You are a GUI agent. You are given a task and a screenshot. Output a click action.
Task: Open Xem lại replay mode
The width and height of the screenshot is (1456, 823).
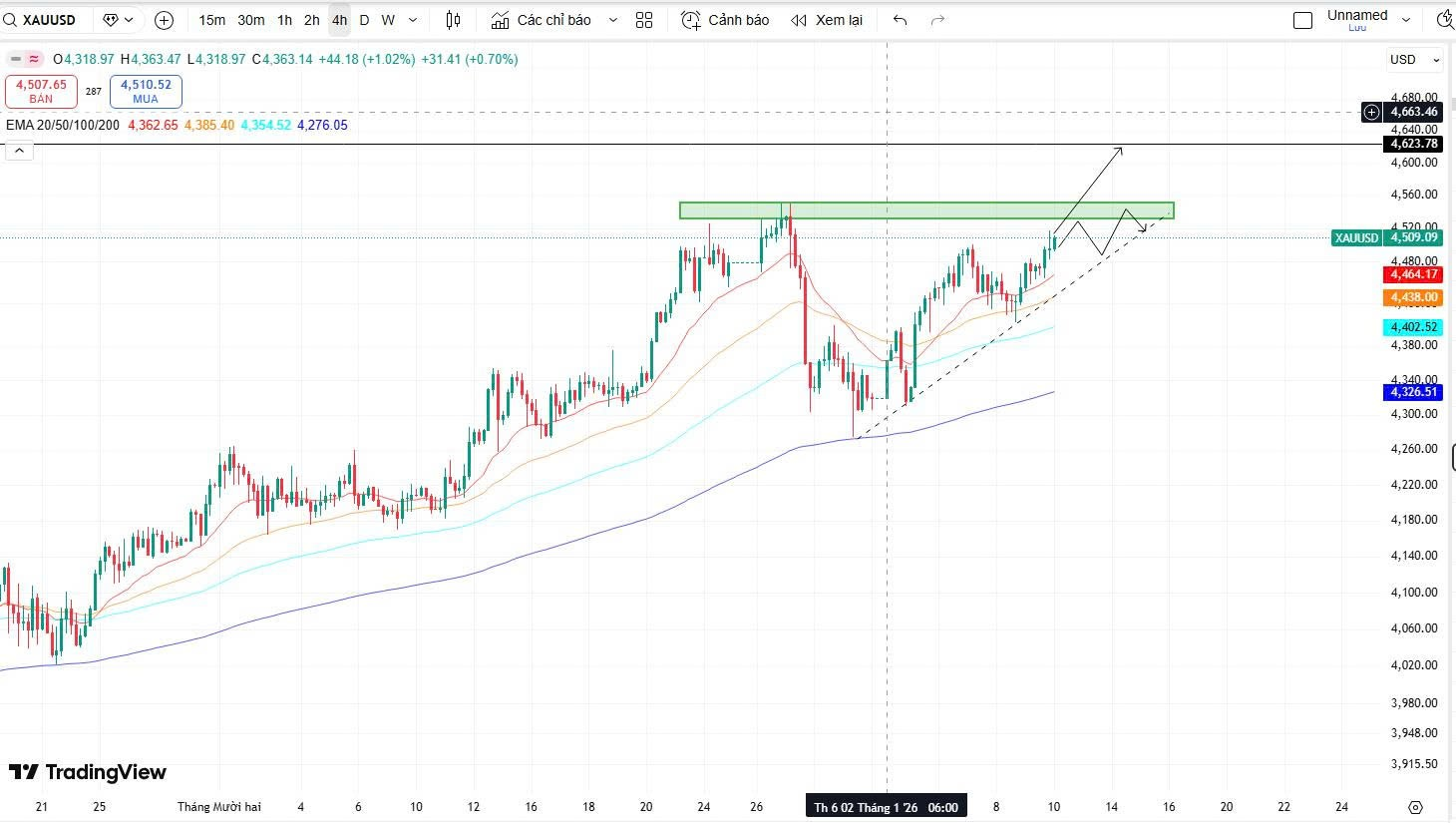pyautogui.click(x=827, y=20)
